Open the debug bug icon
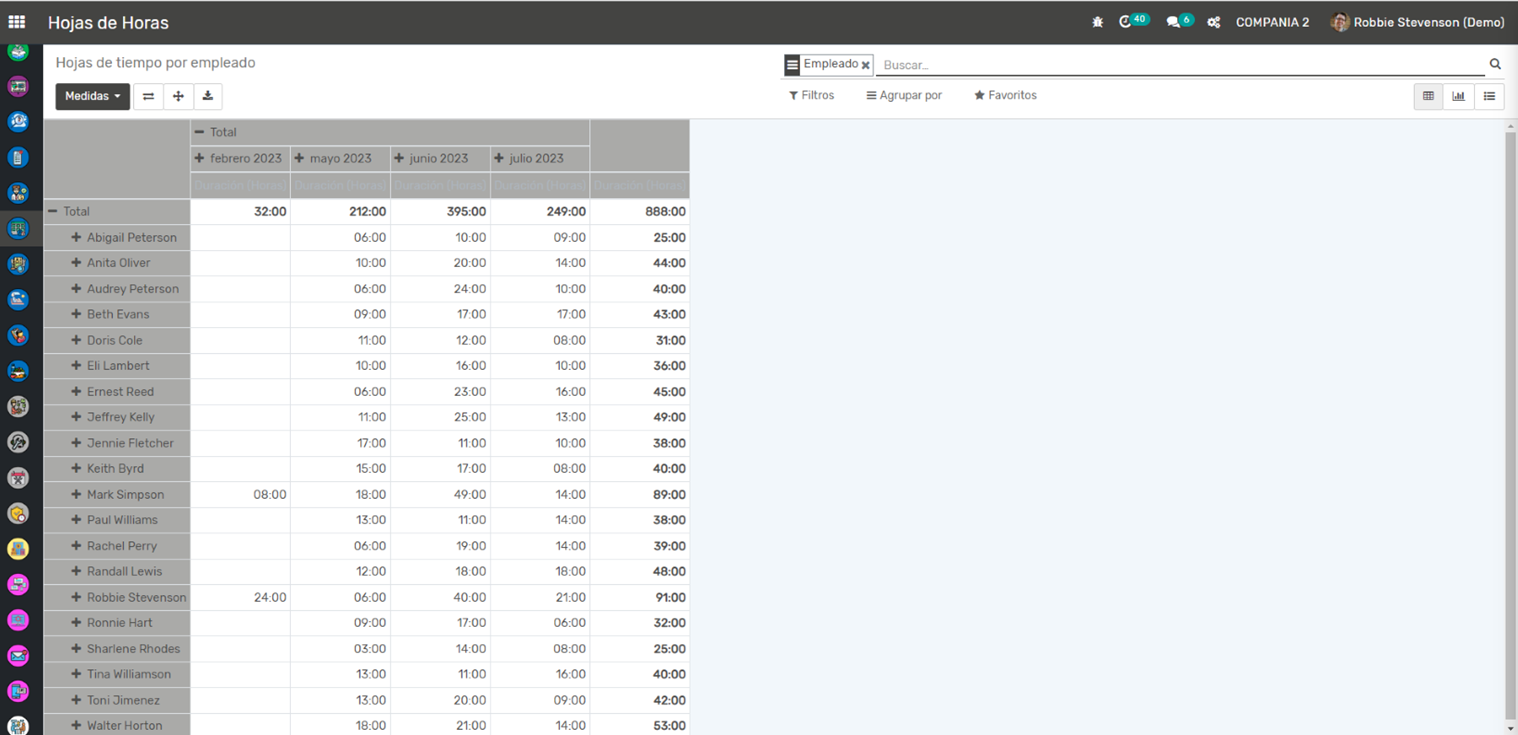The width and height of the screenshot is (1518, 735). 1097,22
